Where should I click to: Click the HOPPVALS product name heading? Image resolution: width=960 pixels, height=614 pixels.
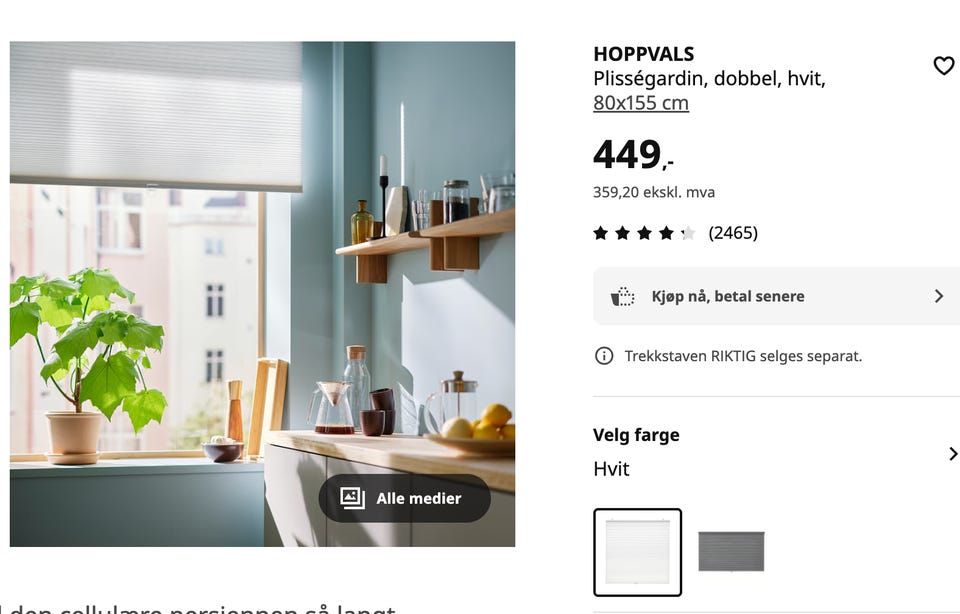(643, 54)
